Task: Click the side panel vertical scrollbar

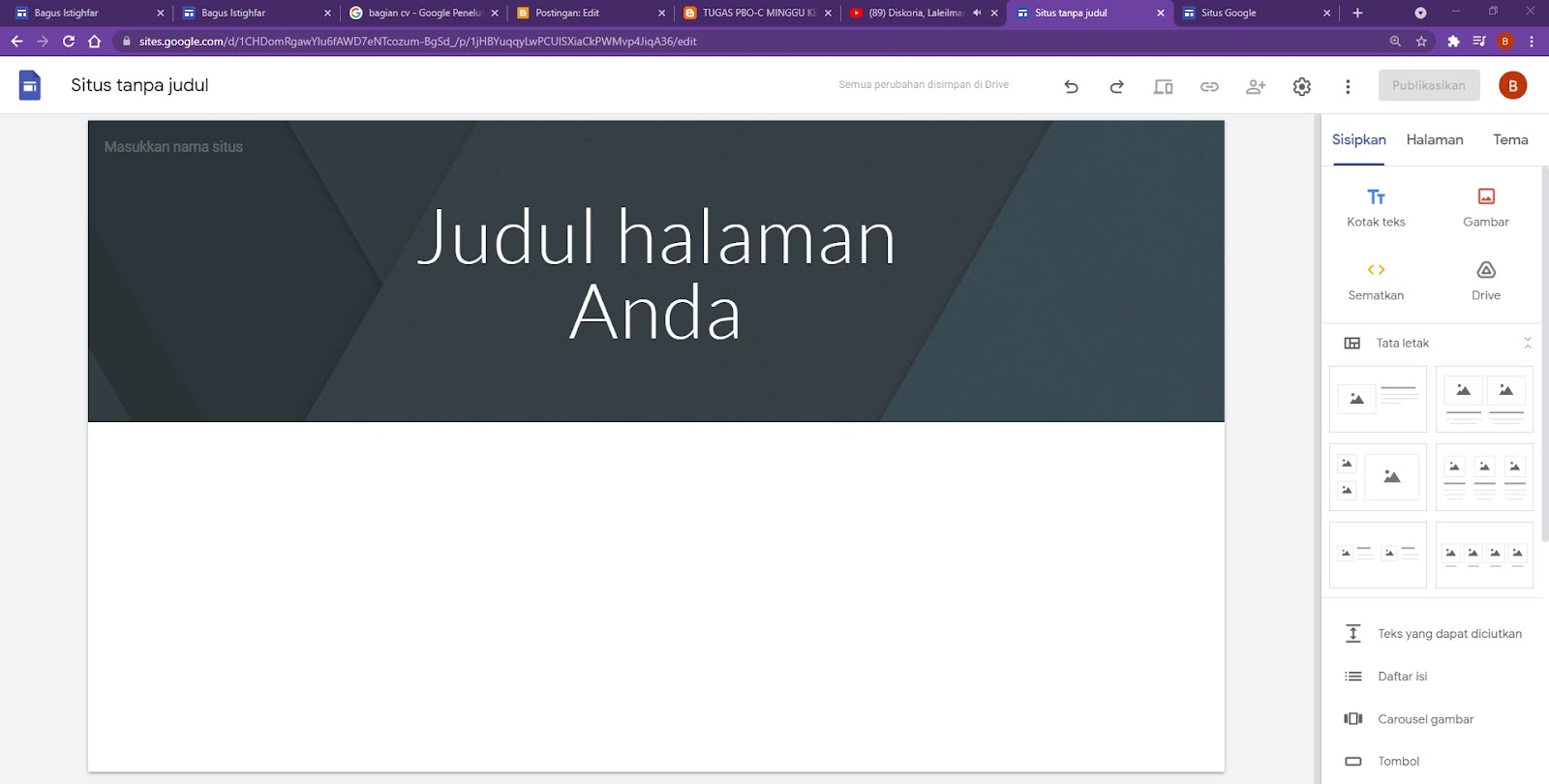Action: coord(1545,353)
